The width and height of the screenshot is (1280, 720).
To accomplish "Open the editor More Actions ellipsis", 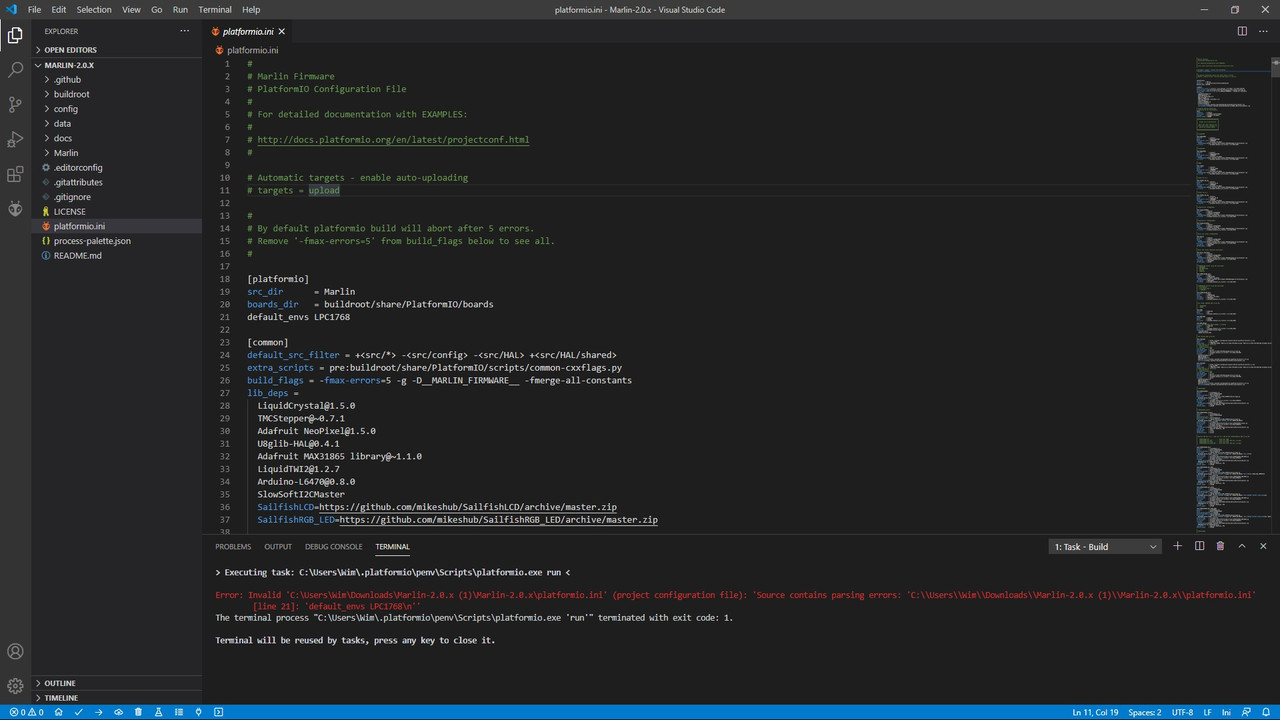I will tap(1263, 31).
